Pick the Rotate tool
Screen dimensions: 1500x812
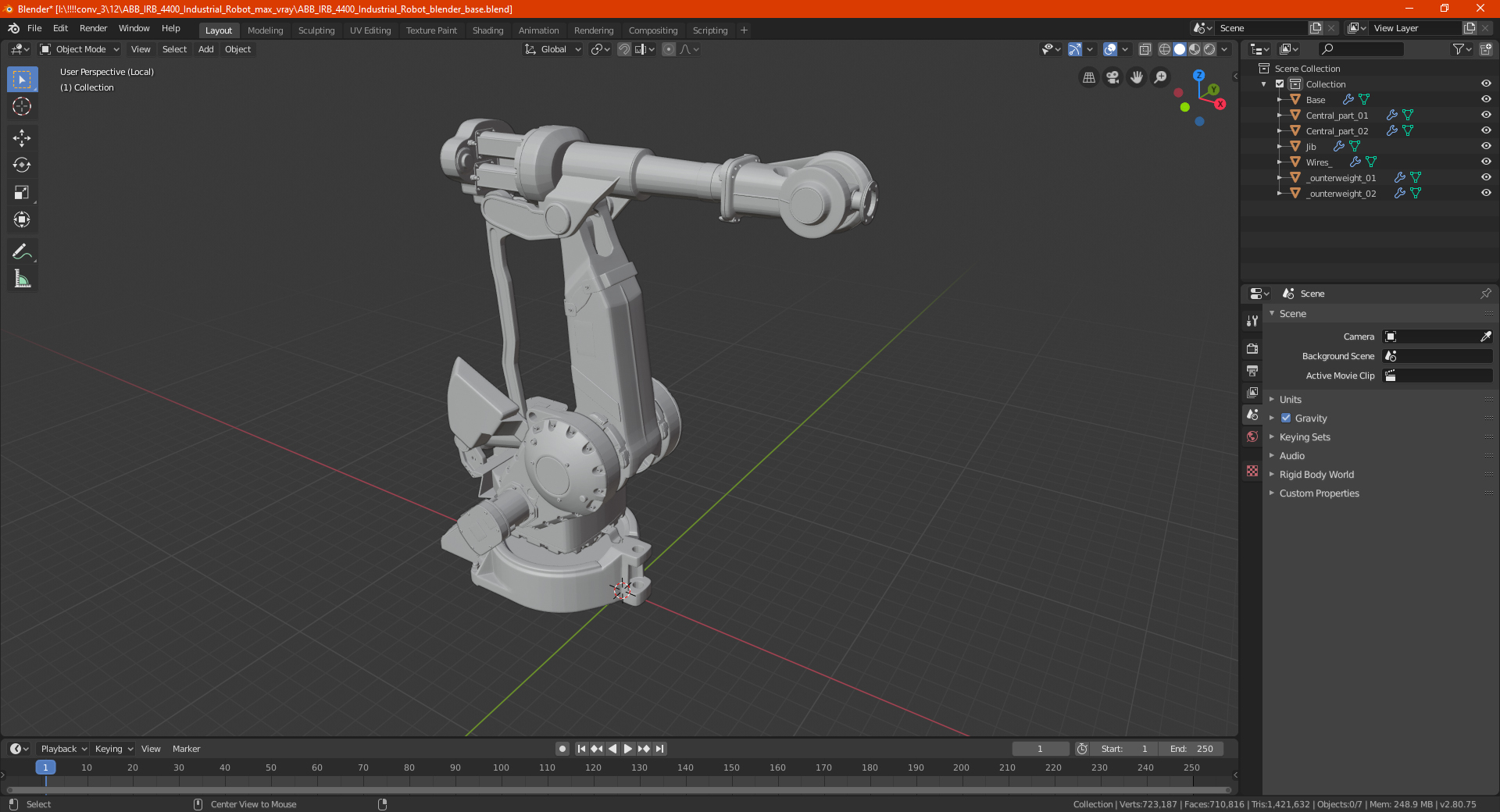click(x=22, y=165)
